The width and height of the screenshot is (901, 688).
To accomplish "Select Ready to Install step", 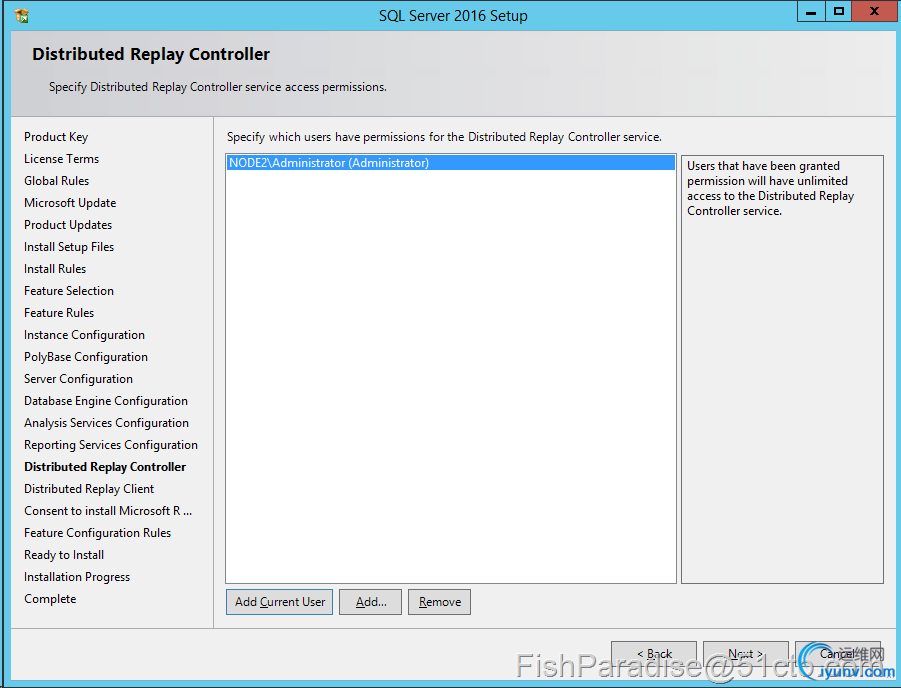I will pyautogui.click(x=64, y=555).
